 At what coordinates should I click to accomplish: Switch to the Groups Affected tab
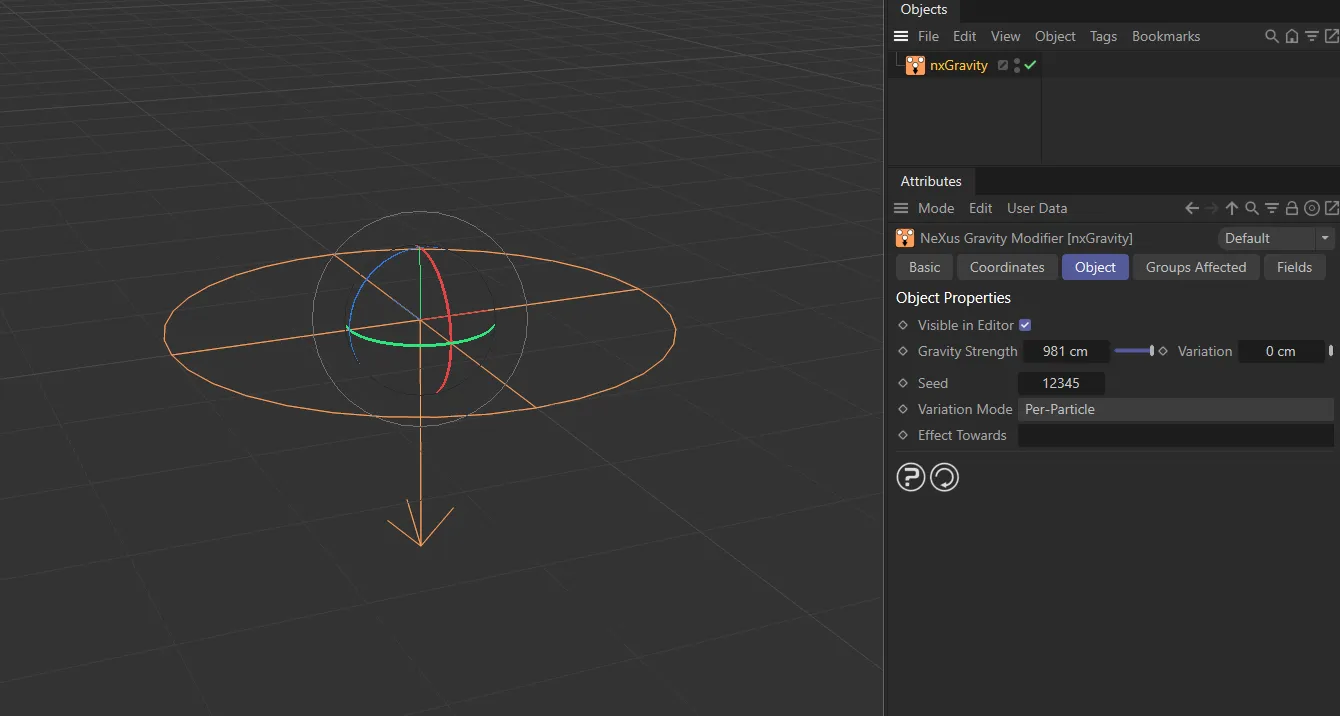tap(1195, 267)
